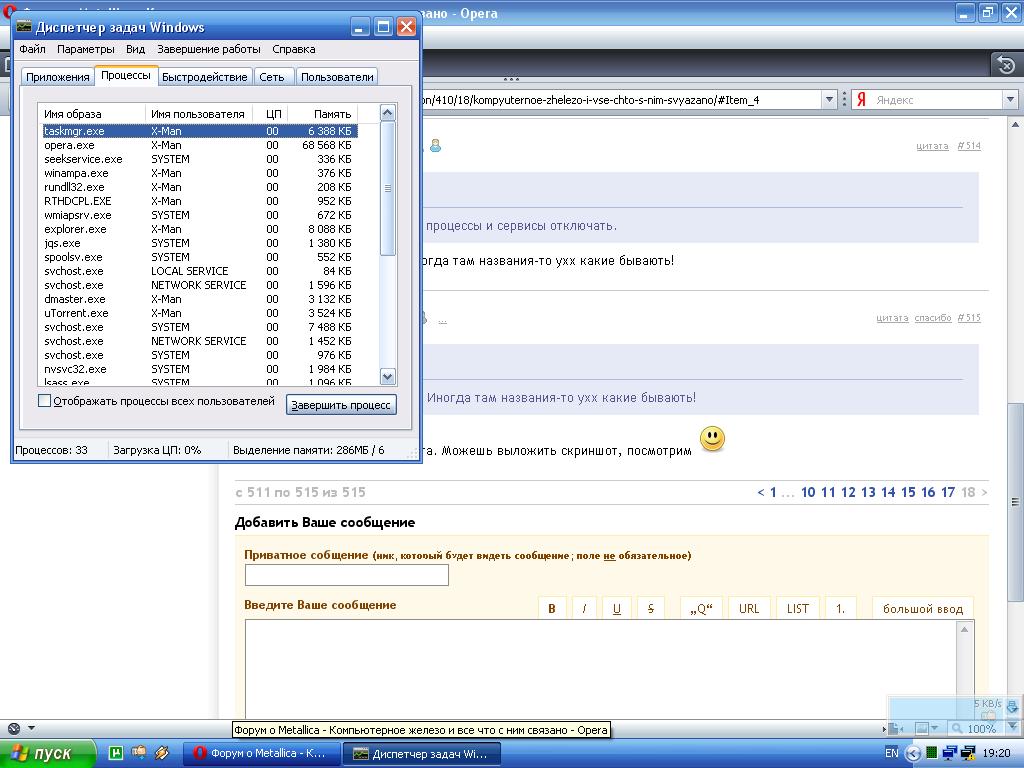Insert a quote with the „Q“ button

[x=700, y=608]
